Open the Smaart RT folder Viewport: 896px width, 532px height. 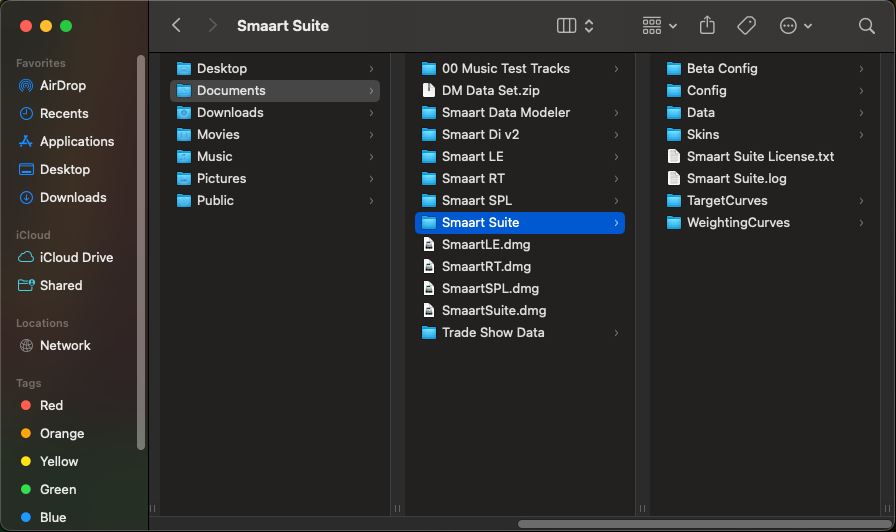click(x=520, y=179)
